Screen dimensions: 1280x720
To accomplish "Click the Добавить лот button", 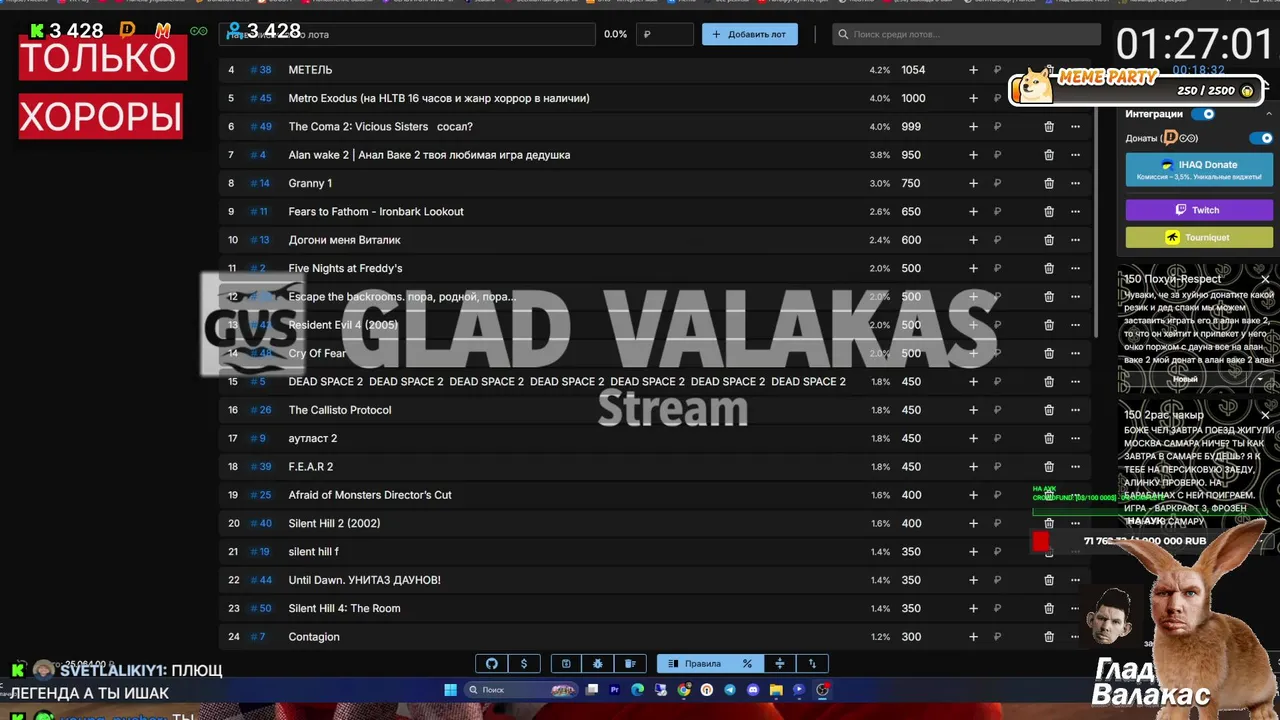I will (750, 34).
